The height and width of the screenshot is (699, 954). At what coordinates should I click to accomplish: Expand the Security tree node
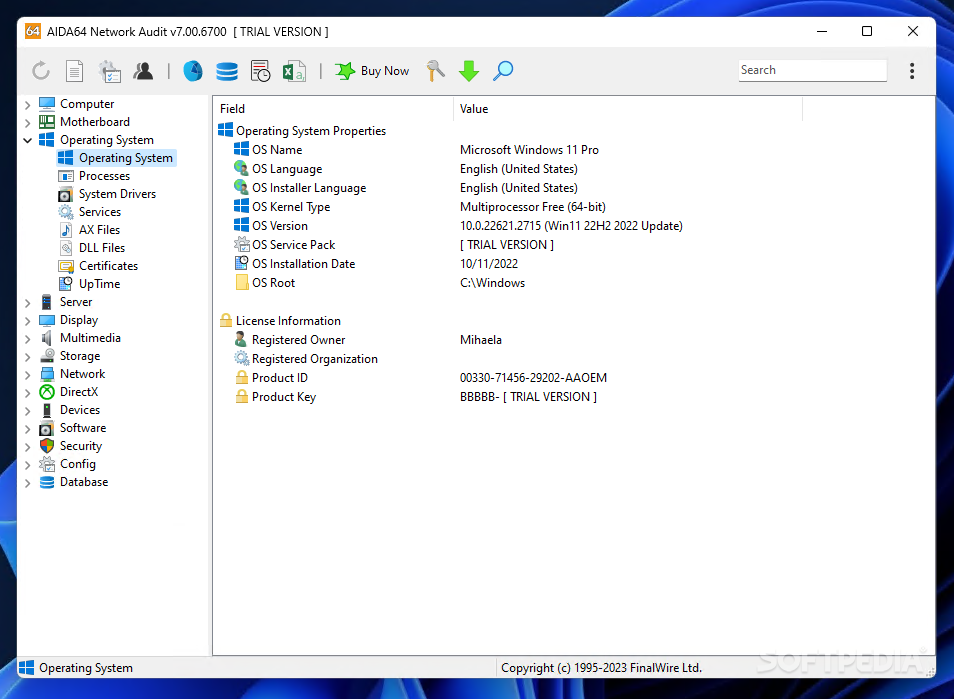27,447
